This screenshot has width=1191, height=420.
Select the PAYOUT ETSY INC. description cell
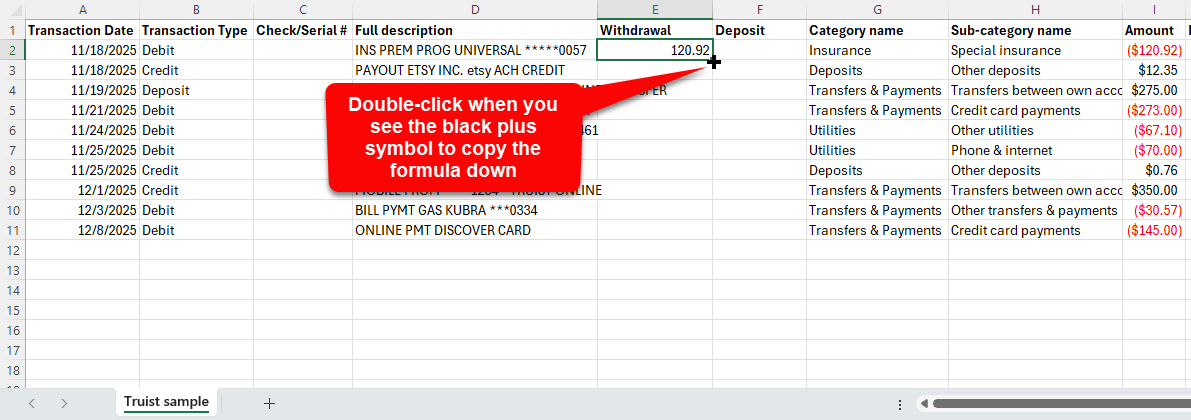[474, 70]
